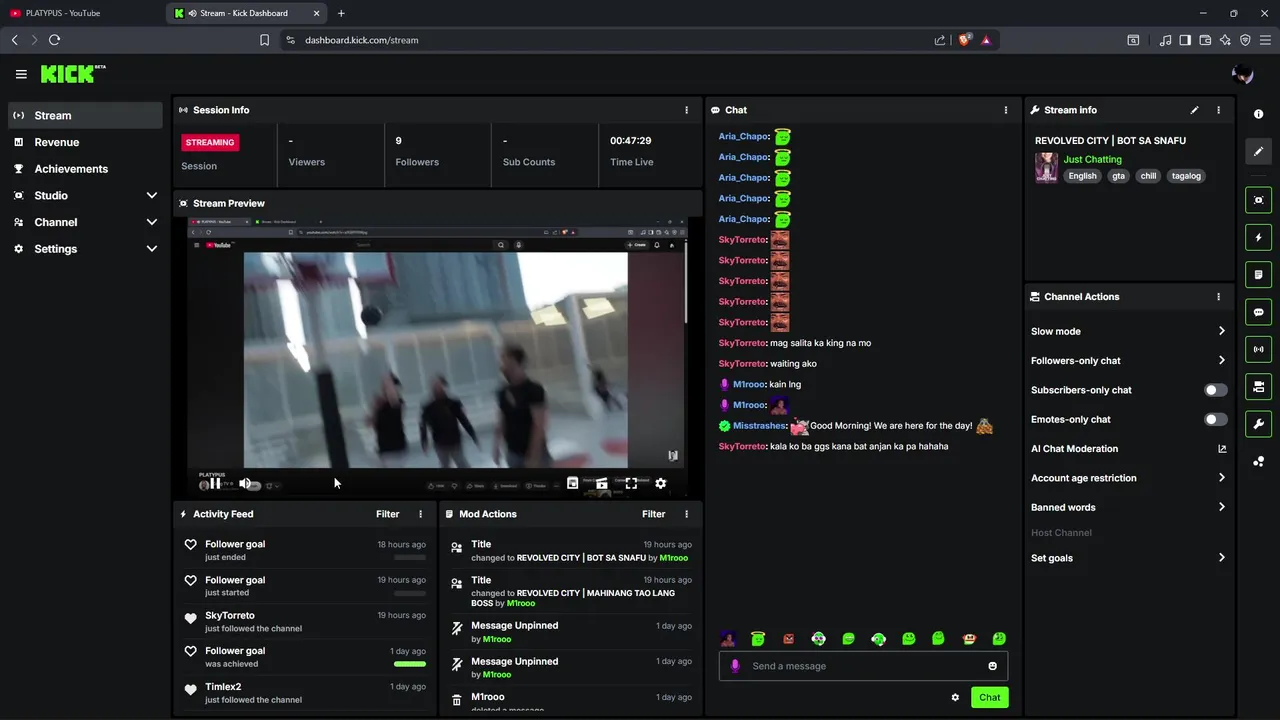Open Chat panel three-dot menu
This screenshot has height=720, width=1280.
(1006, 110)
